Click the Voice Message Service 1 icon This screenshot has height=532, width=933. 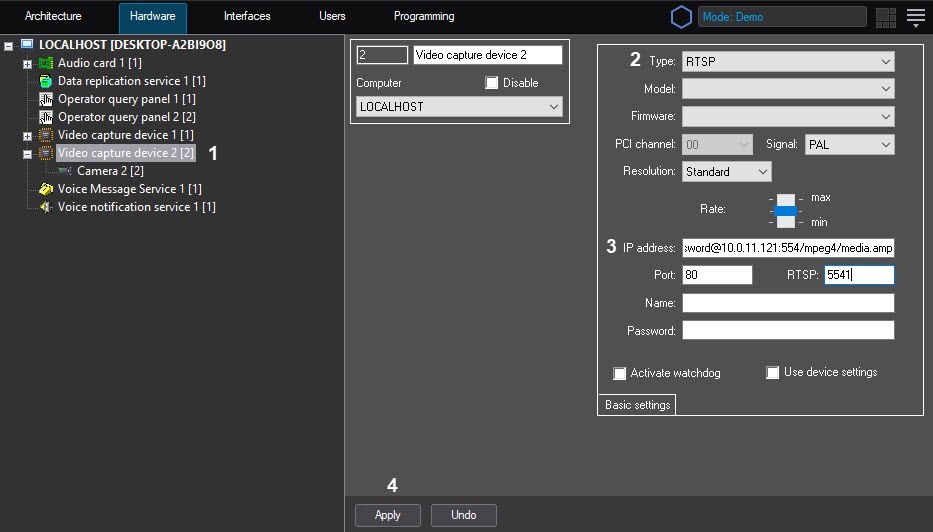click(x=46, y=189)
